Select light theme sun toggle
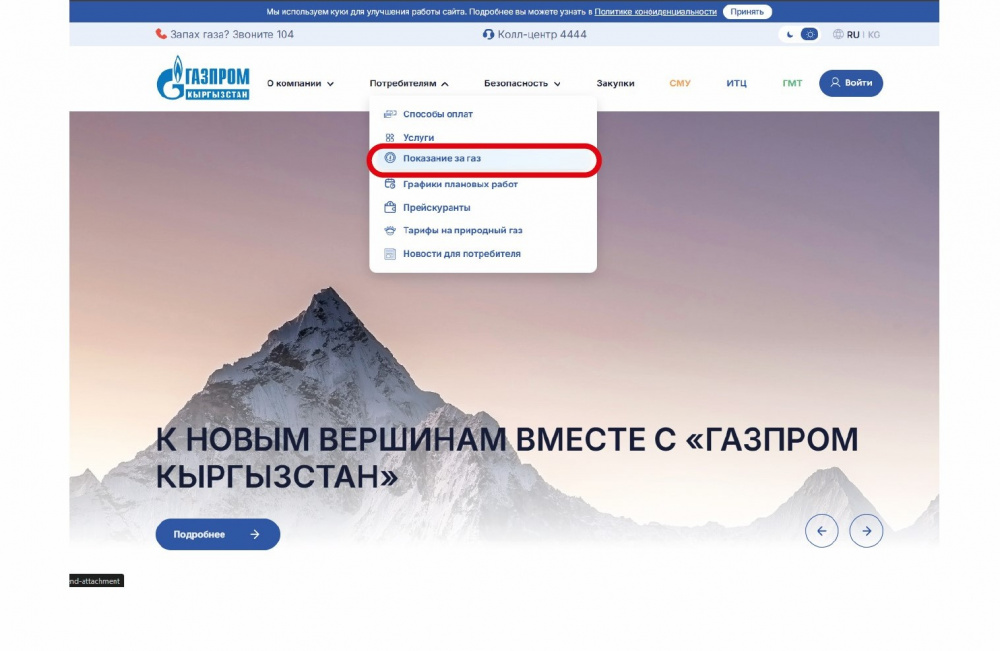 pos(810,35)
